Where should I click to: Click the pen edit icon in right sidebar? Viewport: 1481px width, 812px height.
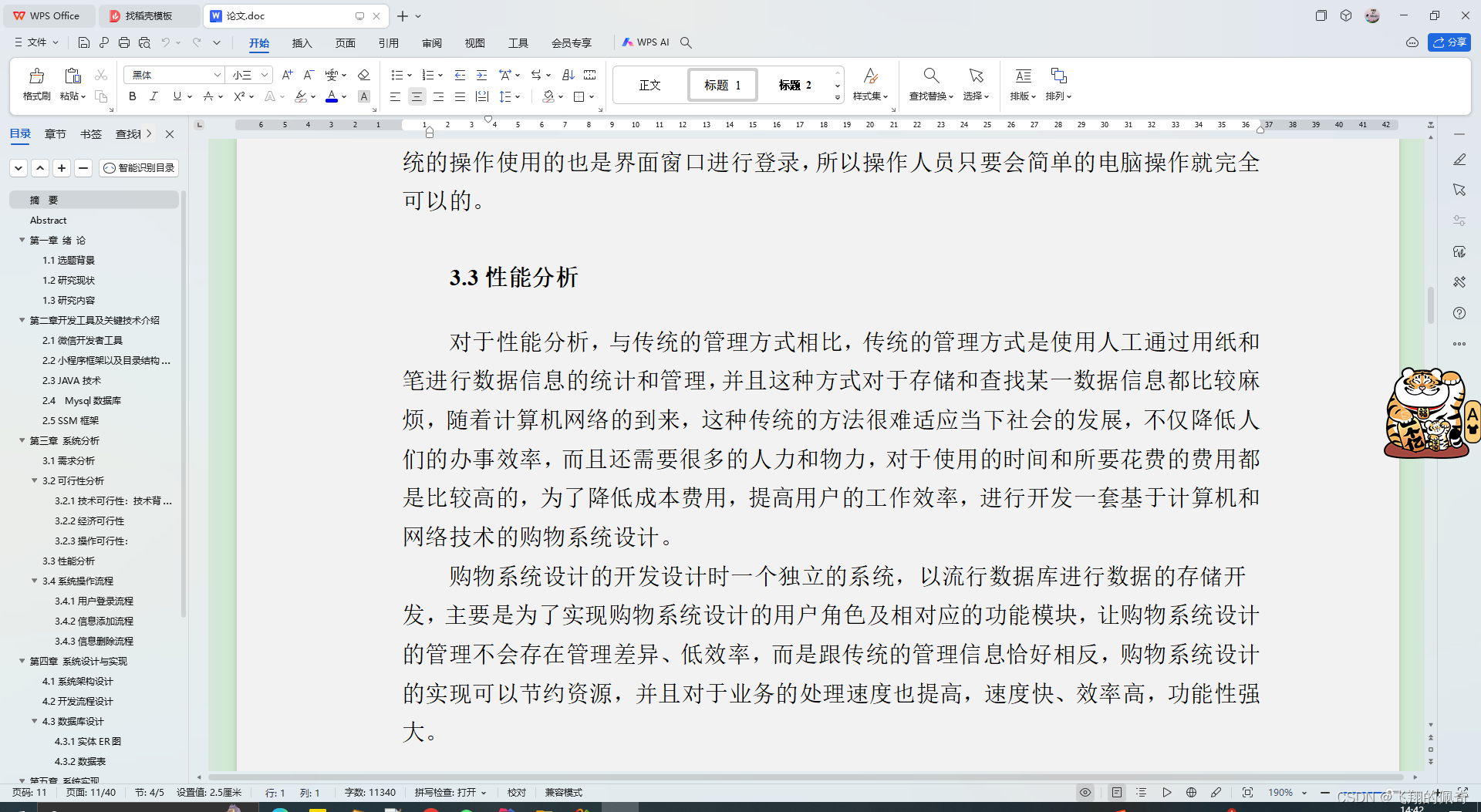pos(1459,160)
